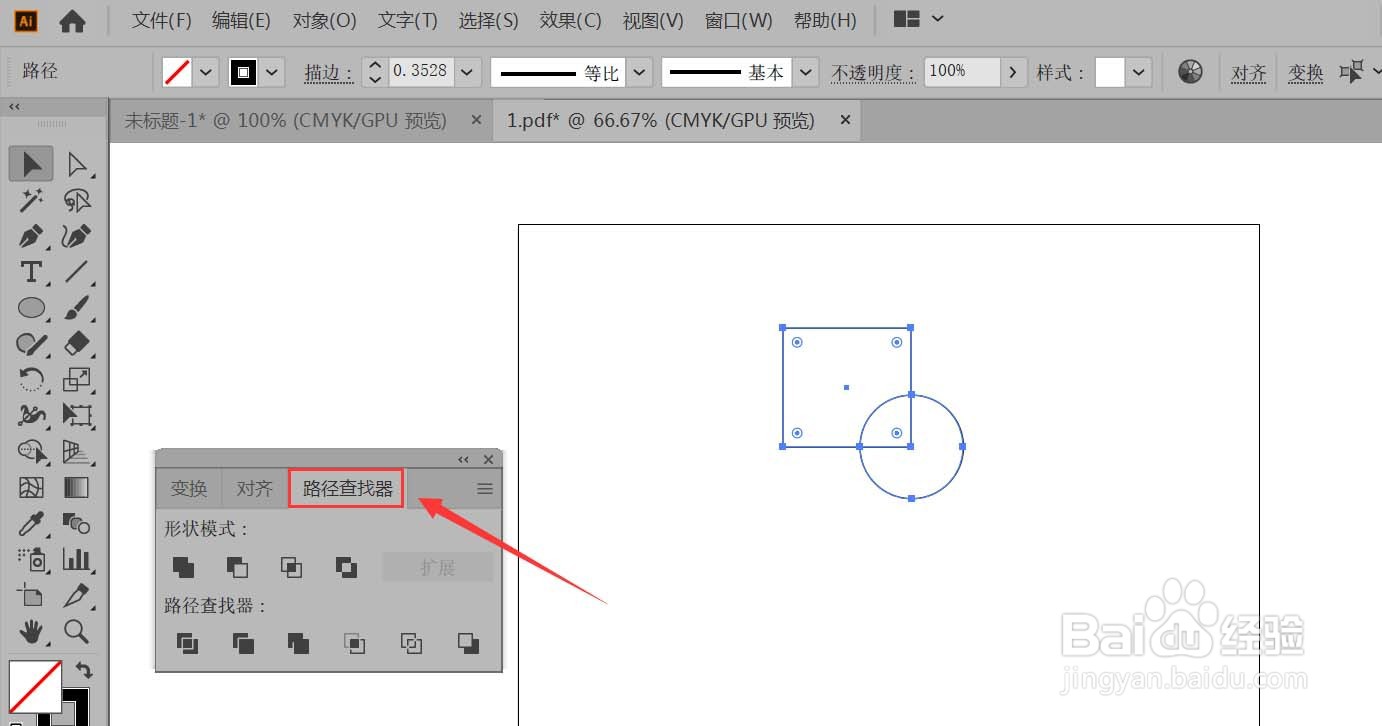Screen dimensions: 1382x726
Task: Select the Blend tool
Action: coord(77,523)
